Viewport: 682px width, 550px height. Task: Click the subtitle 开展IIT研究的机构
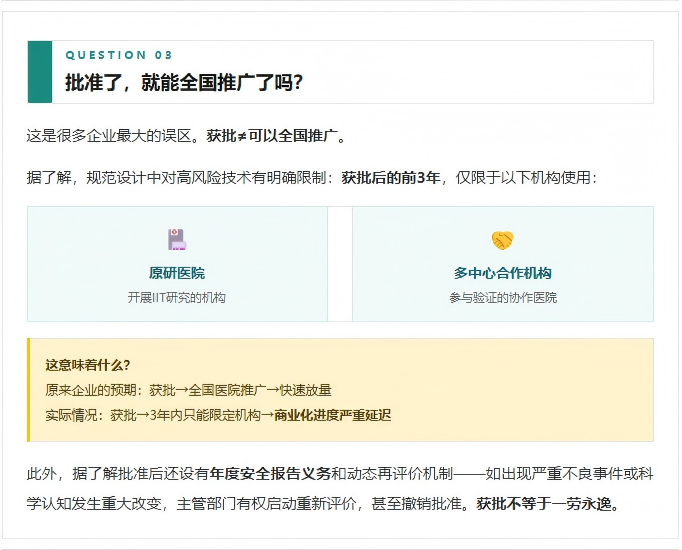[177, 297]
